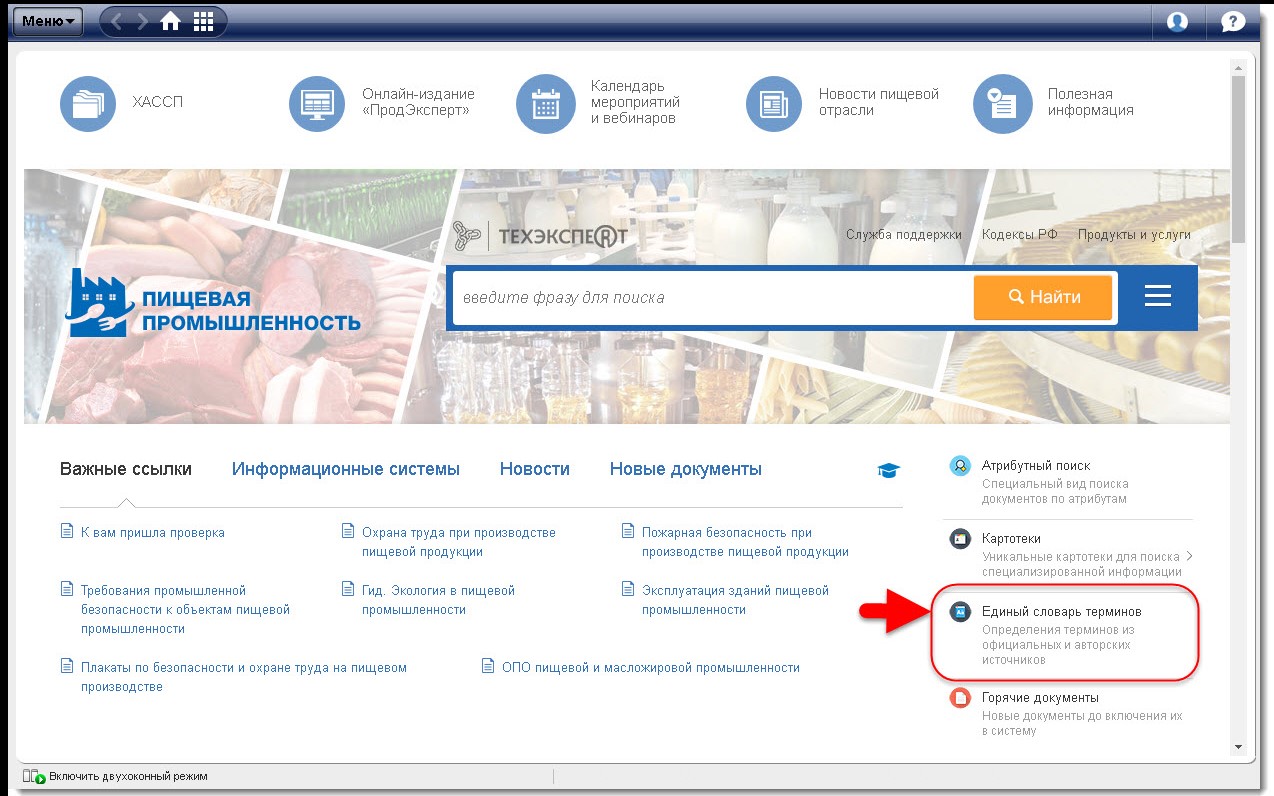1274x796 pixels.
Task: Click document icon beside ОПО пищевой и масложировой
Action: 488,666
